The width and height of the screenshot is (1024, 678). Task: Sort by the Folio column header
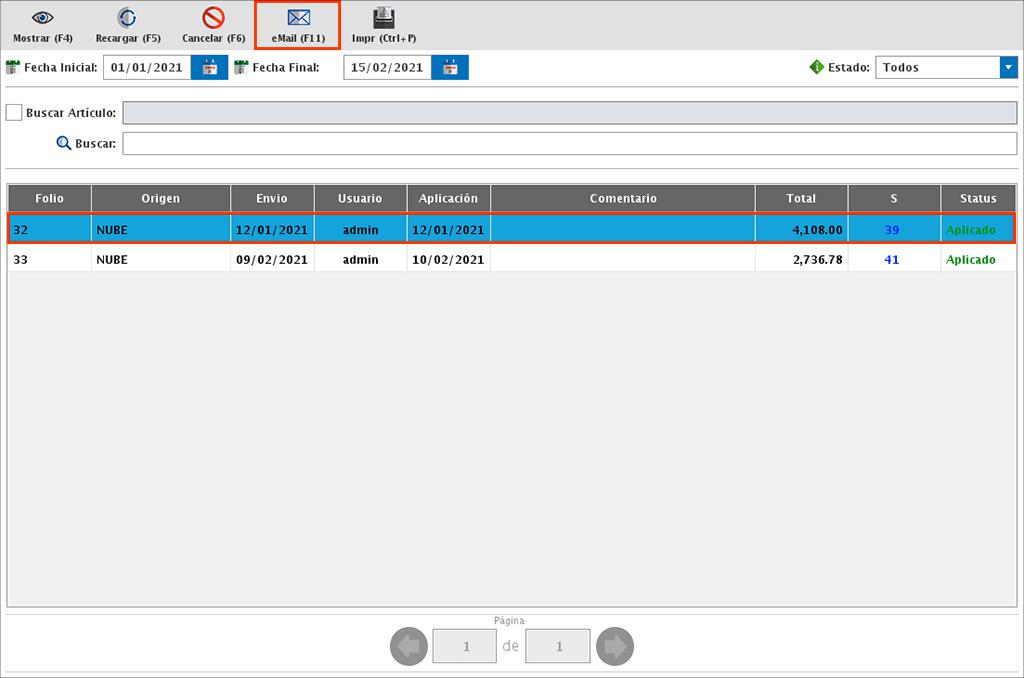pos(49,198)
